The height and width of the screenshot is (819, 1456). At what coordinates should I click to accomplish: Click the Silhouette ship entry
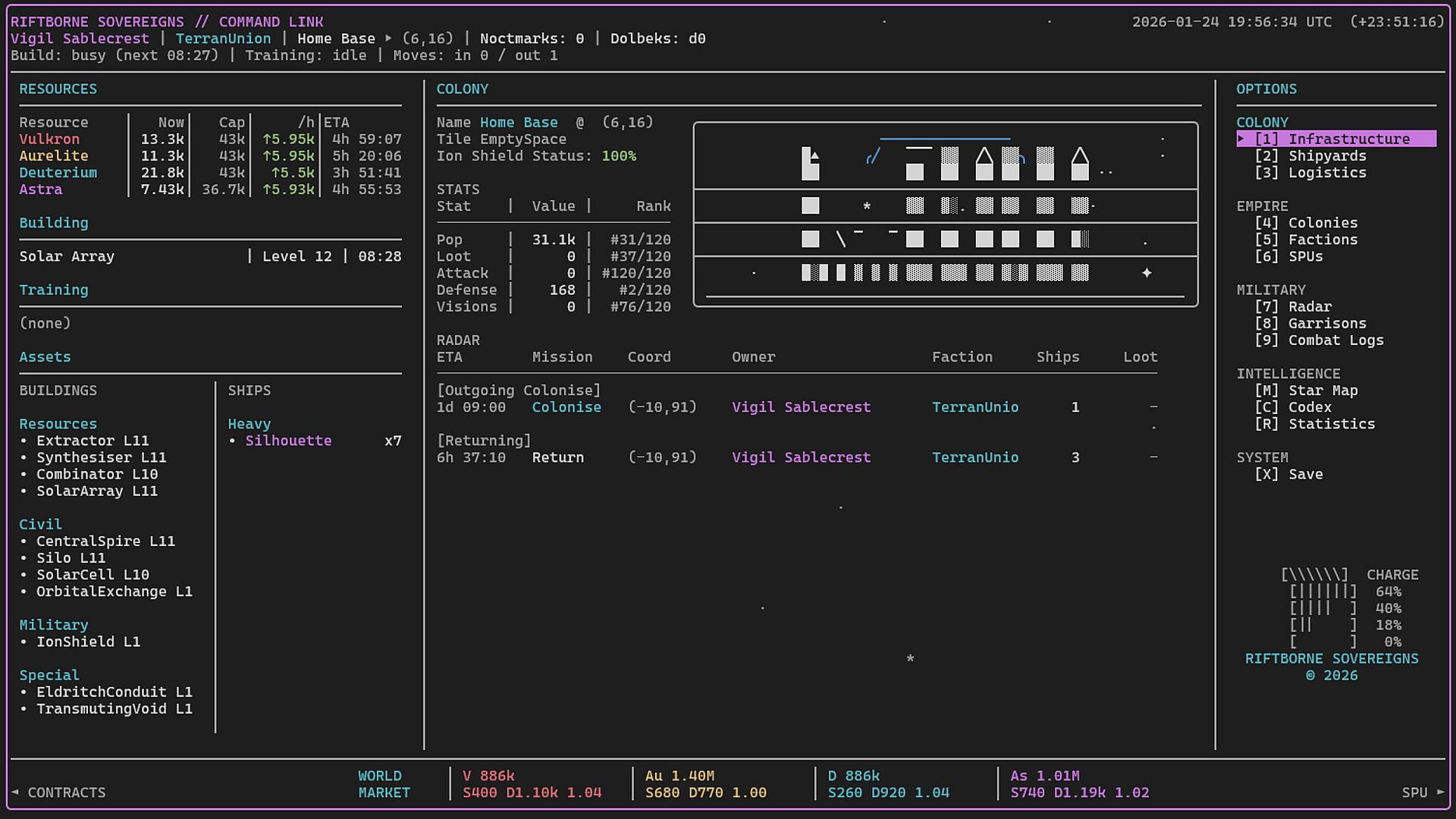[288, 441]
